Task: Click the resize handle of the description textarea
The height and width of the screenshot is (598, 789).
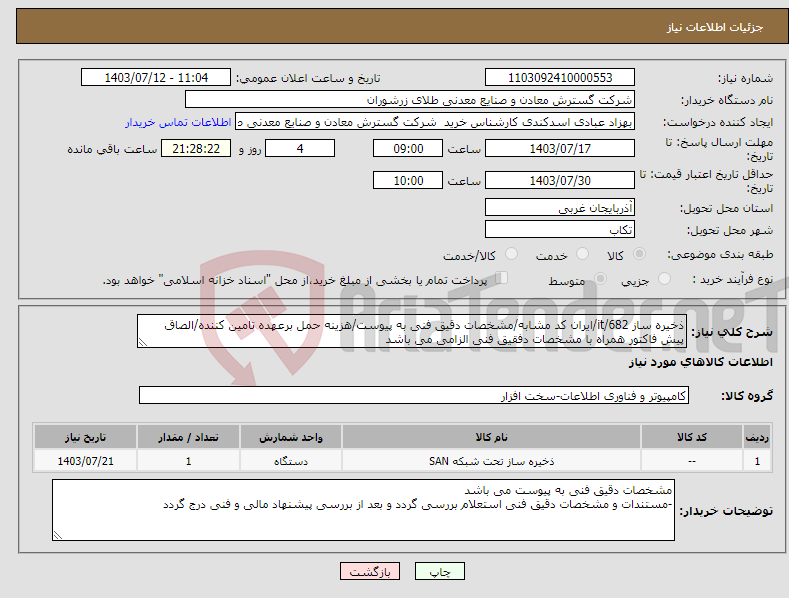Action: pos(143,342)
